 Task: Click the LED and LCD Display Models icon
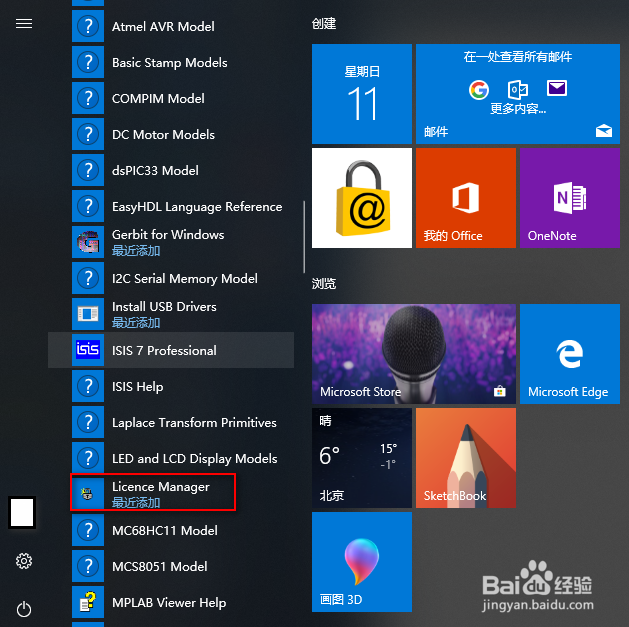88,458
